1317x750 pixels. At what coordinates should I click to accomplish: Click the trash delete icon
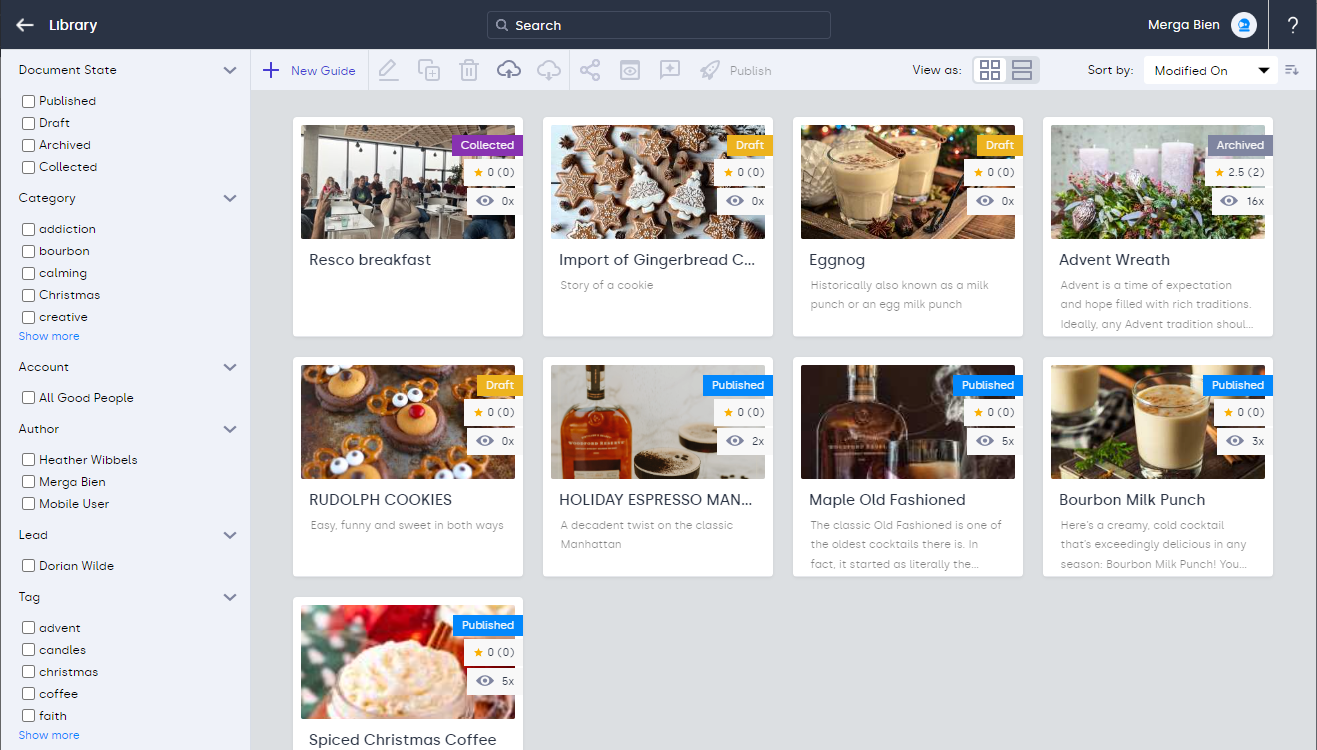pyautogui.click(x=468, y=70)
